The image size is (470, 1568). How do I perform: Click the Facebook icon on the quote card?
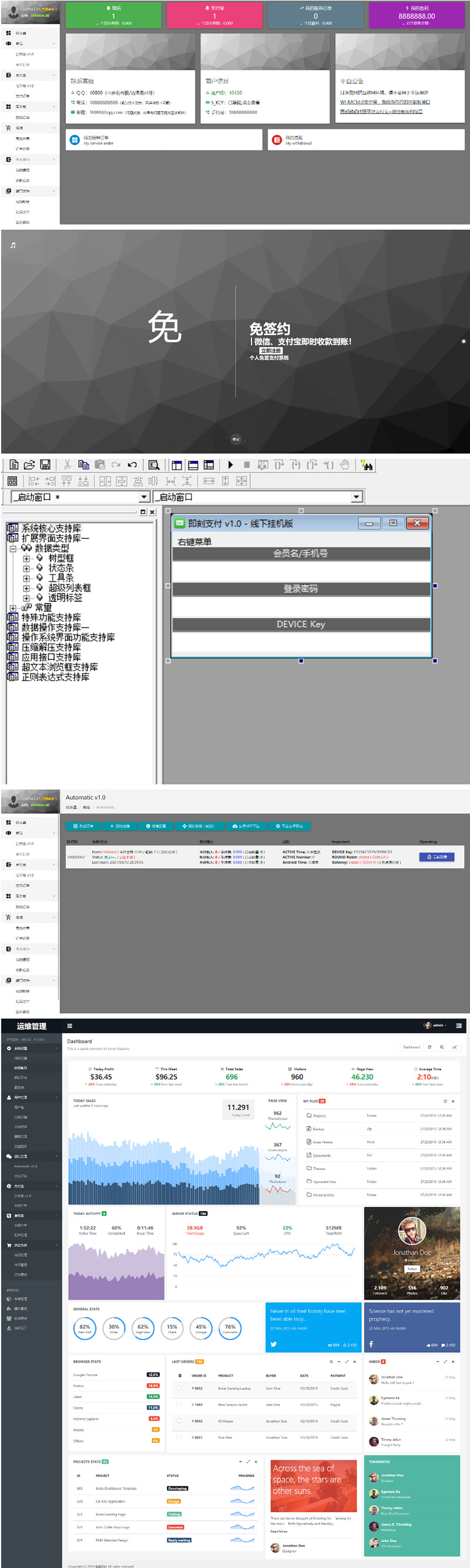pyautogui.click(x=371, y=1344)
